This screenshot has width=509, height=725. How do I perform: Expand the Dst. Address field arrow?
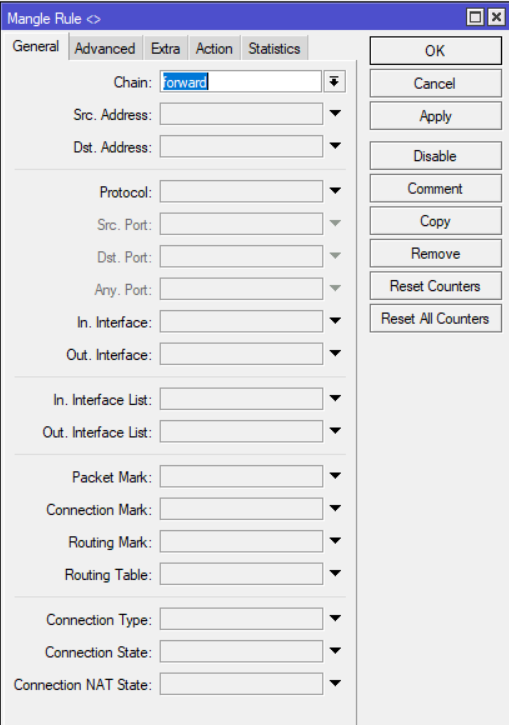(x=335, y=146)
